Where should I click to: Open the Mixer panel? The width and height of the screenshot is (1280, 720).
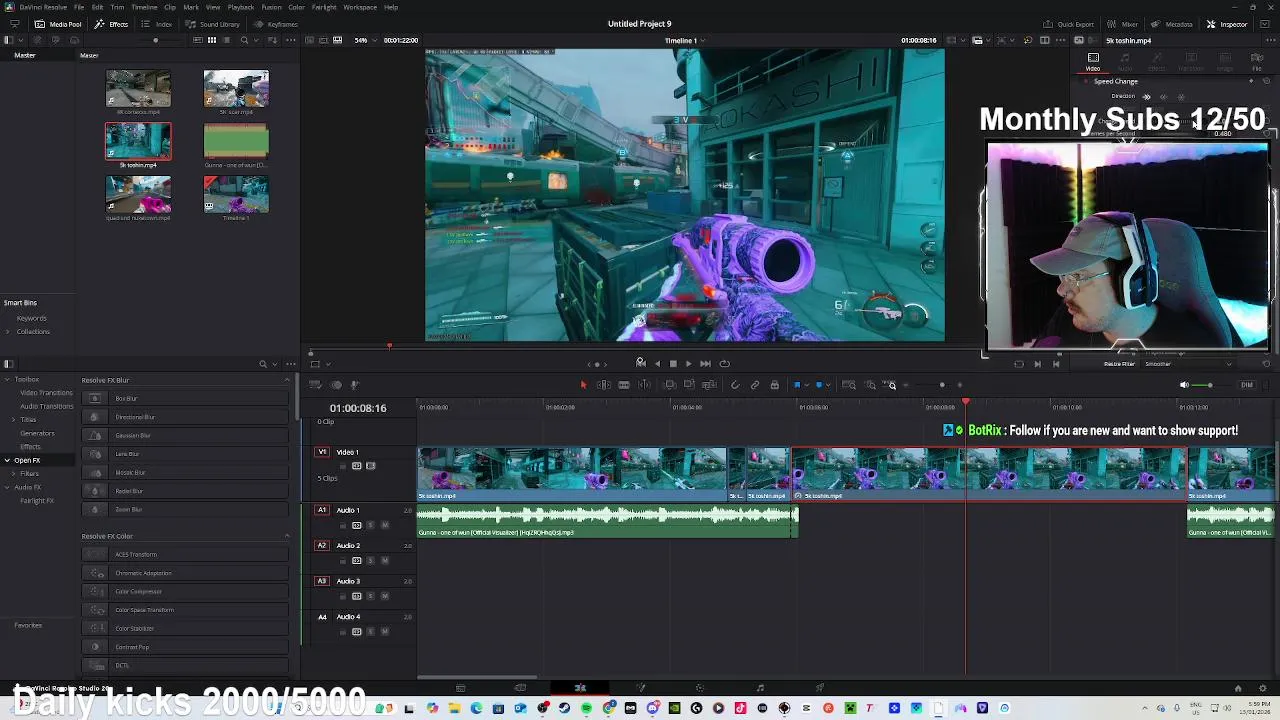[x=1123, y=24]
